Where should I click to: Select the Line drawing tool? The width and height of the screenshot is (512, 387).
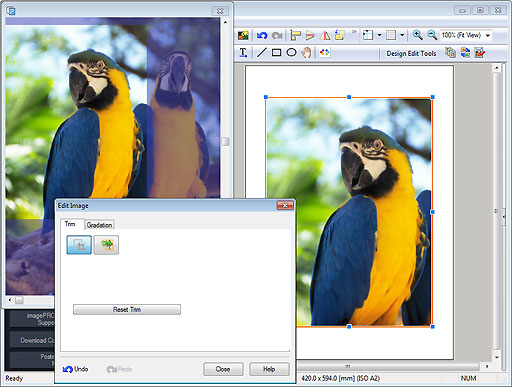click(x=262, y=53)
